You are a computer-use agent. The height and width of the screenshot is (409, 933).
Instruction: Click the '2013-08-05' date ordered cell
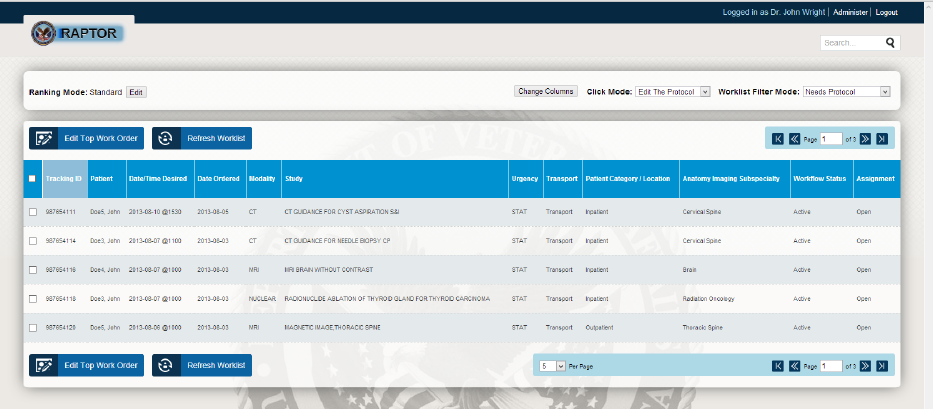pos(213,212)
